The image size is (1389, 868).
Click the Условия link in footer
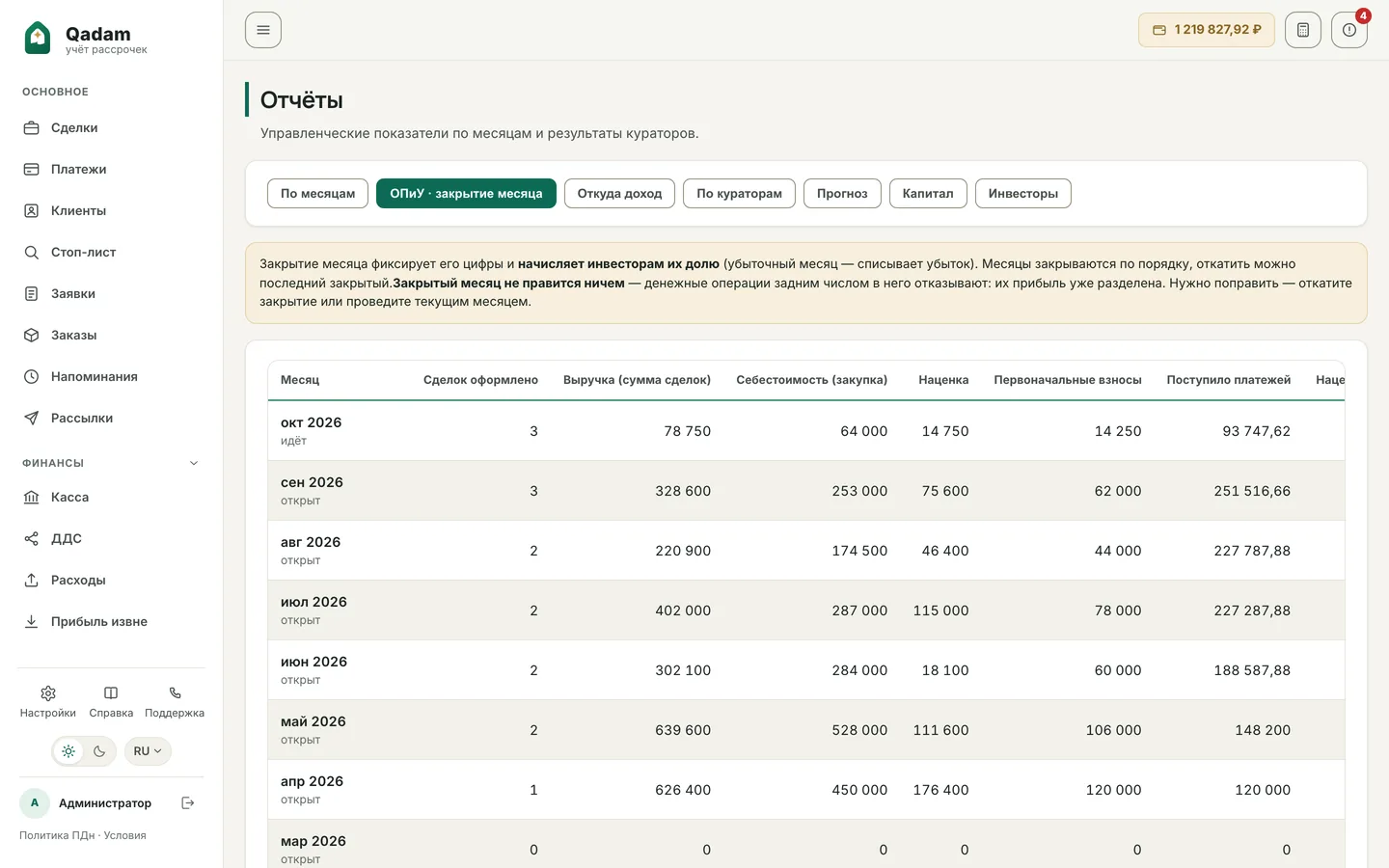click(125, 835)
